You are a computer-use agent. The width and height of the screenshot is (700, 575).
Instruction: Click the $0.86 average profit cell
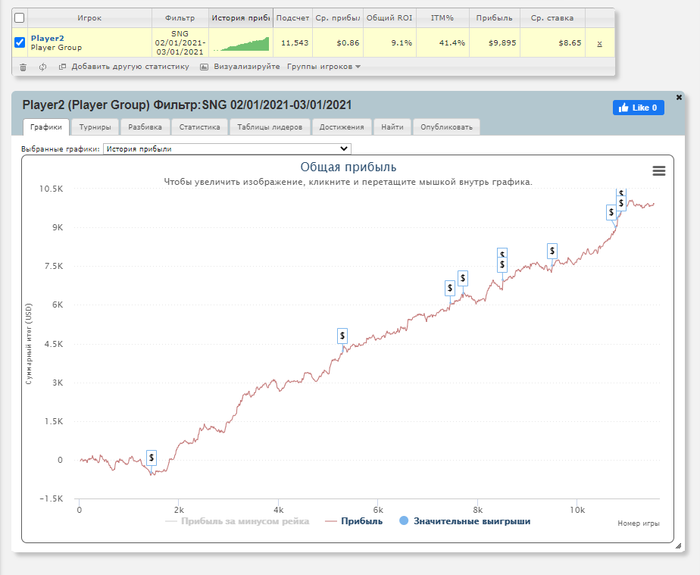coord(338,43)
